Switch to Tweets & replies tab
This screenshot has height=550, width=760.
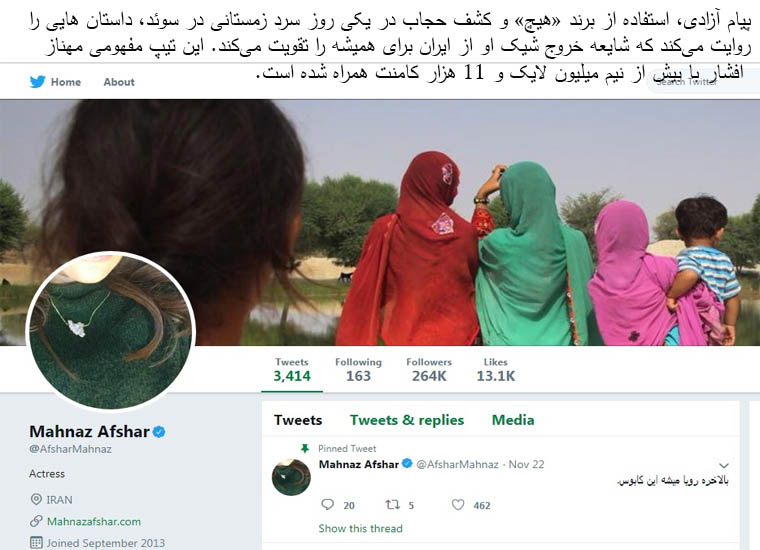(407, 420)
